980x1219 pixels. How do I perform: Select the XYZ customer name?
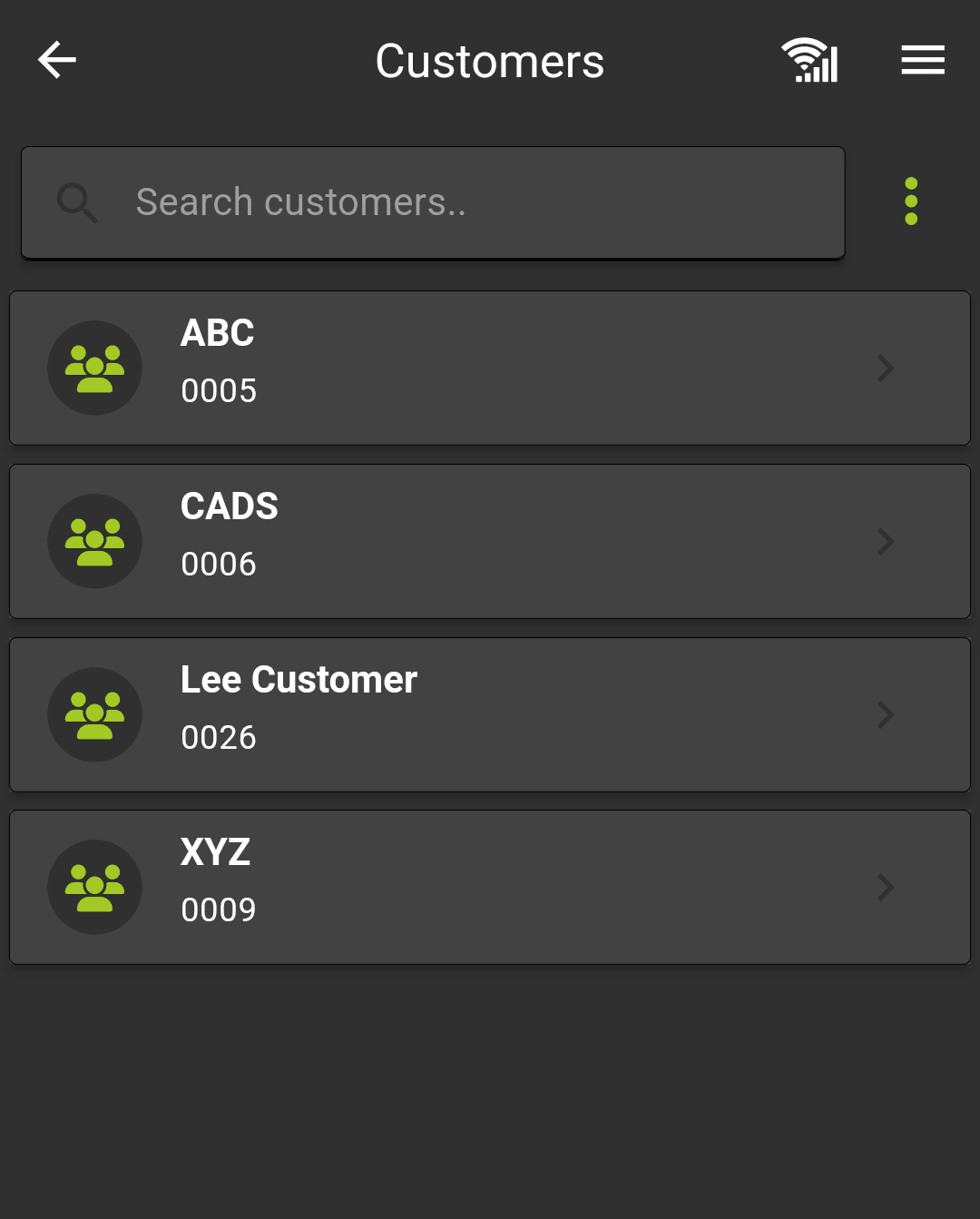tap(215, 852)
